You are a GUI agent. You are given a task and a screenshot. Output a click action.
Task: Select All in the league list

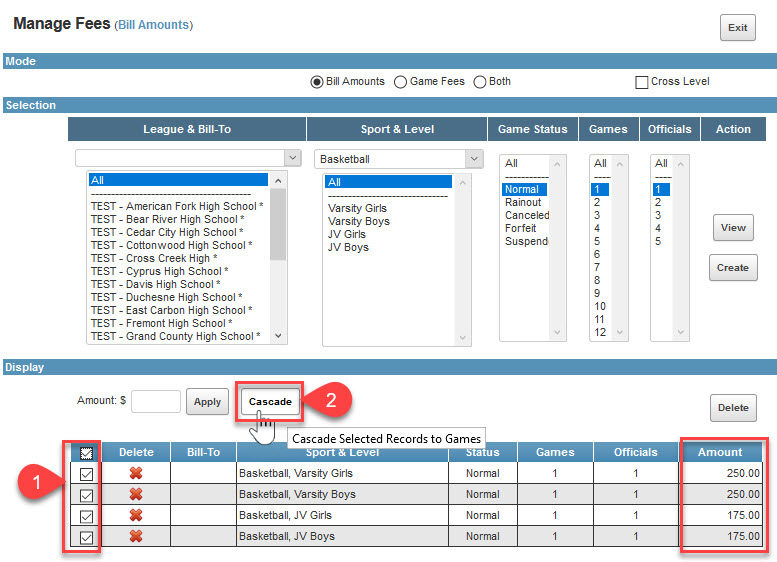click(x=178, y=180)
